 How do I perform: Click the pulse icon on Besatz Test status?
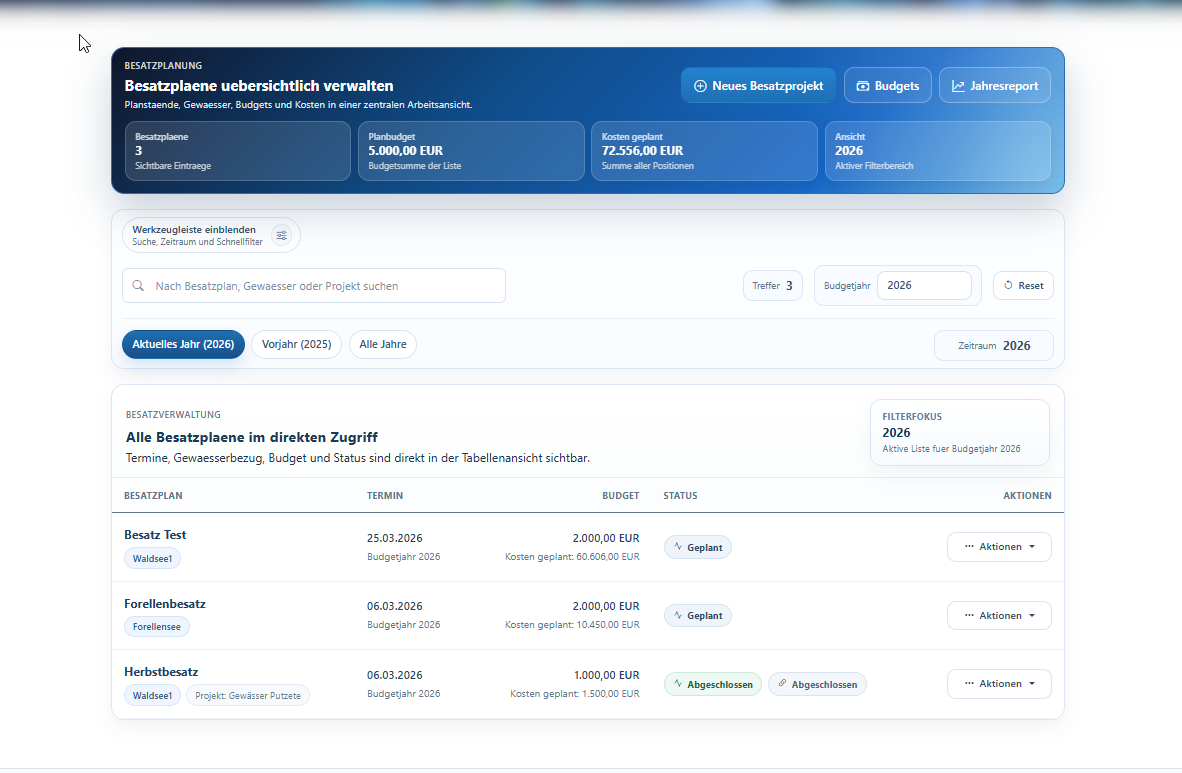click(x=678, y=546)
